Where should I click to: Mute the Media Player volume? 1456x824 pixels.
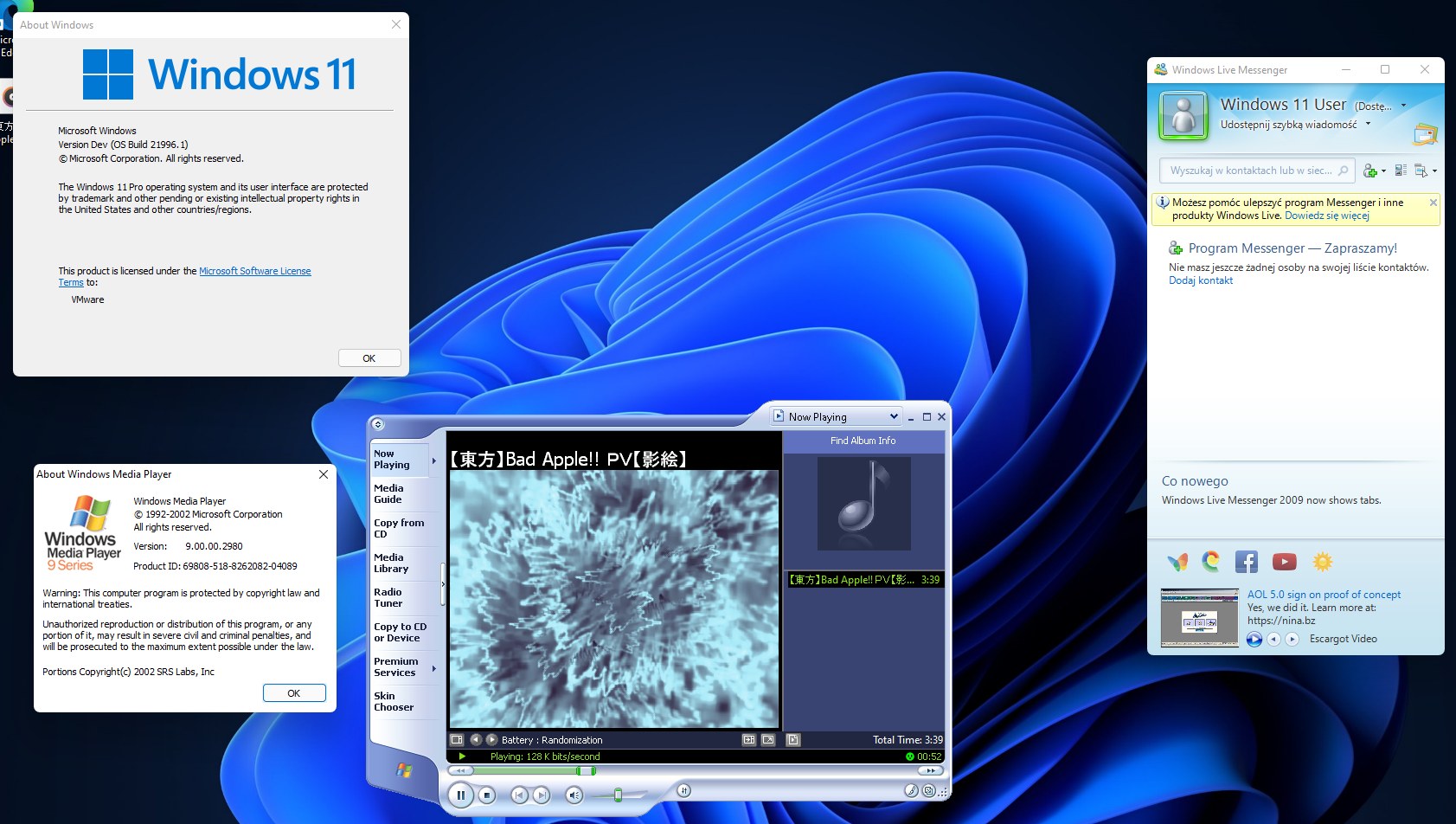coord(574,795)
